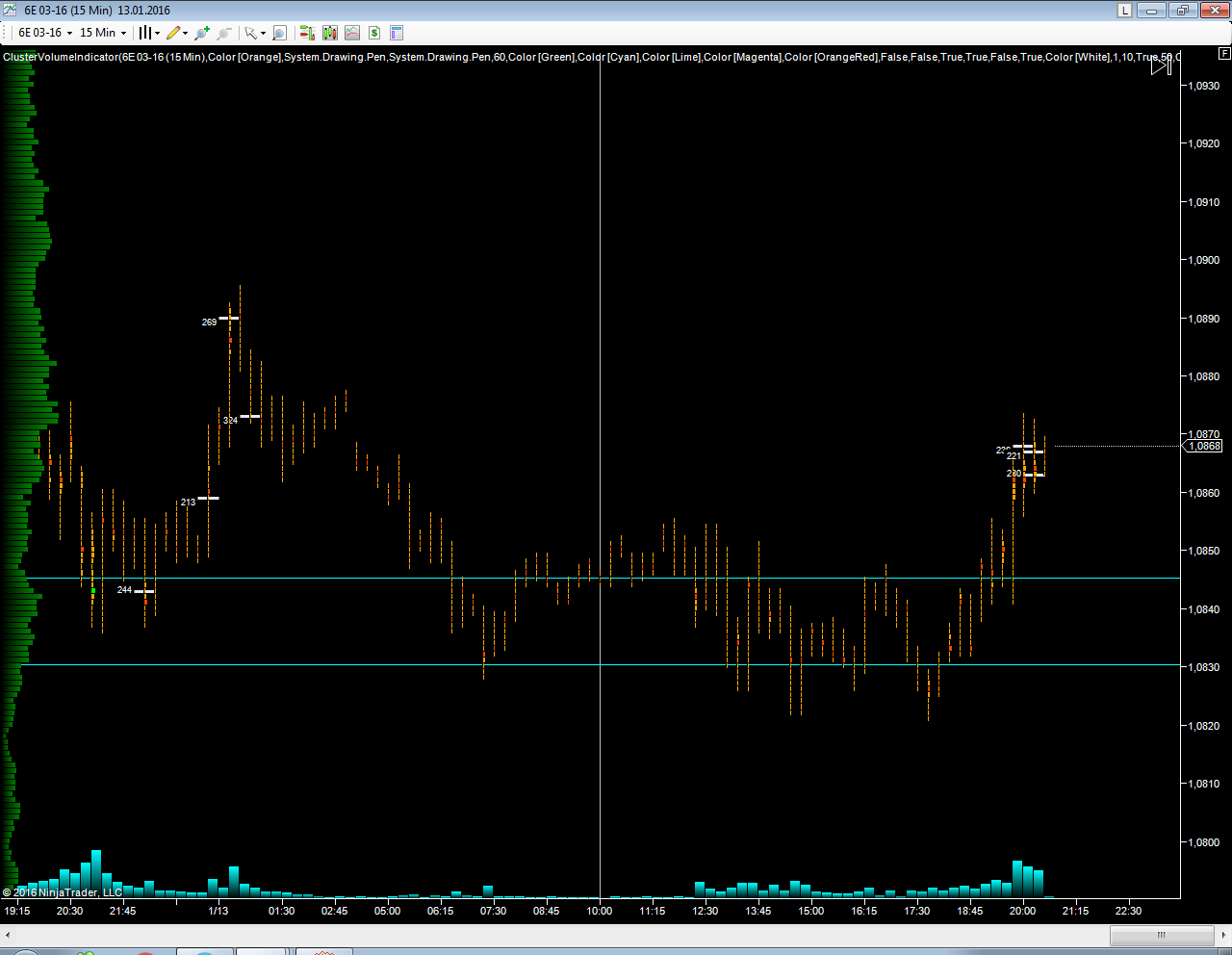Click the scroll-to-latest arrow on chart
The image size is (1232, 955).
1162,66
